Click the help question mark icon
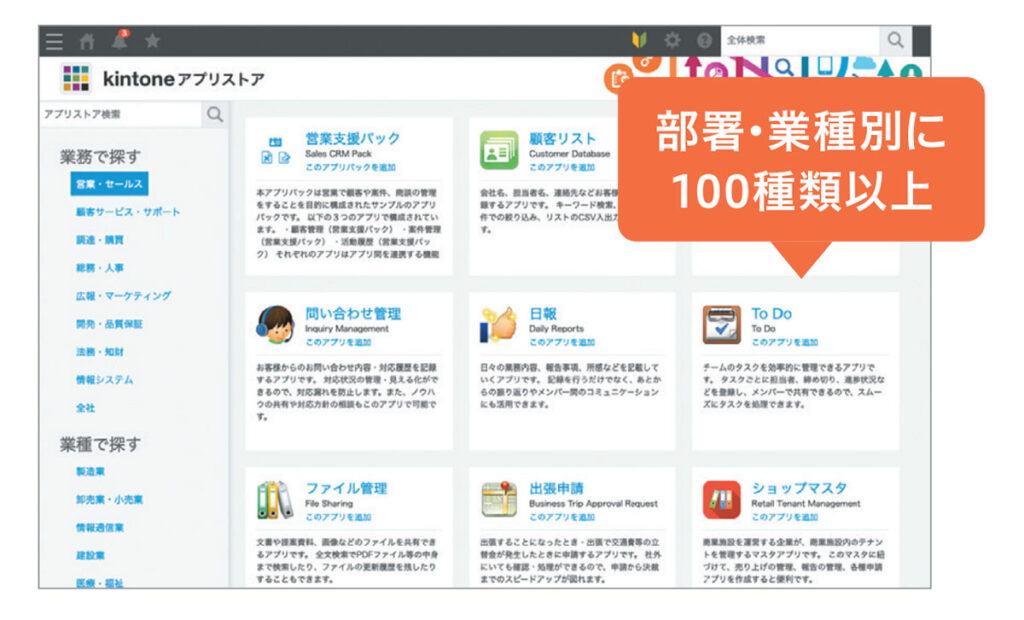1024x620 pixels. pos(704,41)
